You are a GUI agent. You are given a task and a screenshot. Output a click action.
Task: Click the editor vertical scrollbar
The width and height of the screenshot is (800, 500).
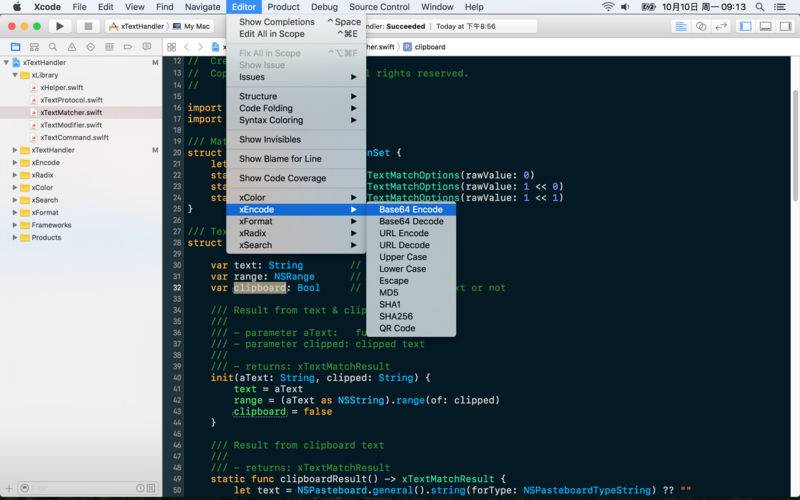(x=795, y=145)
